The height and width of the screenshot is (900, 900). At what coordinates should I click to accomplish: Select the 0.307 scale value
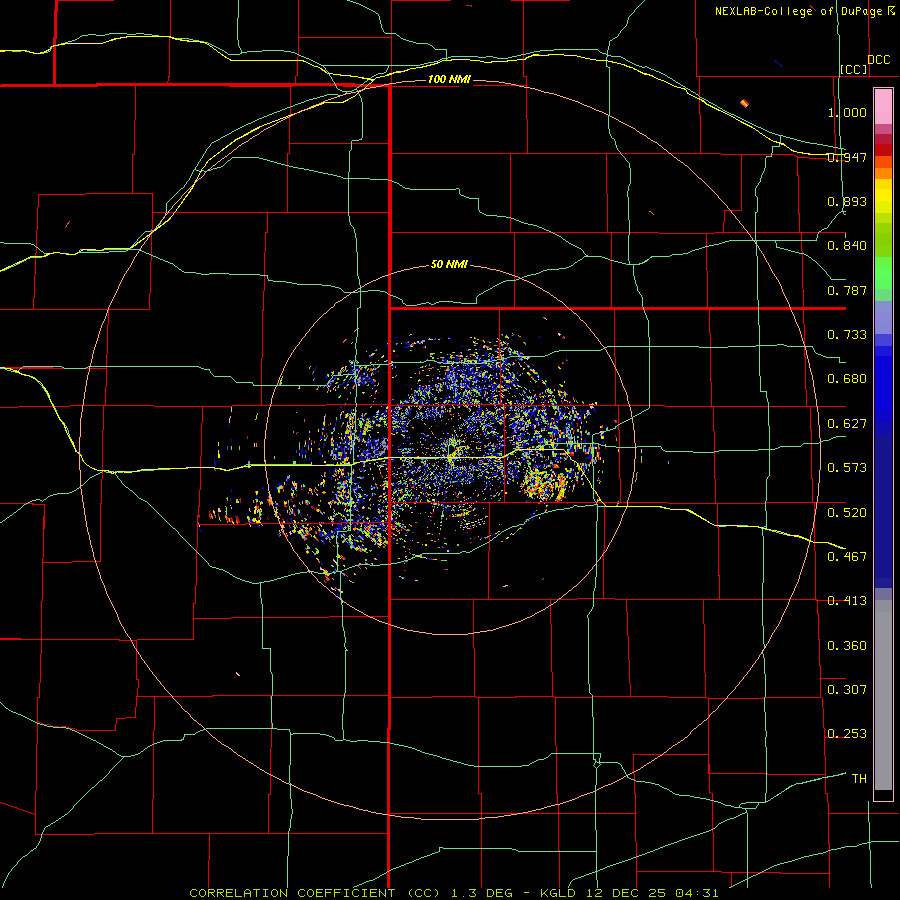click(x=847, y=689)
